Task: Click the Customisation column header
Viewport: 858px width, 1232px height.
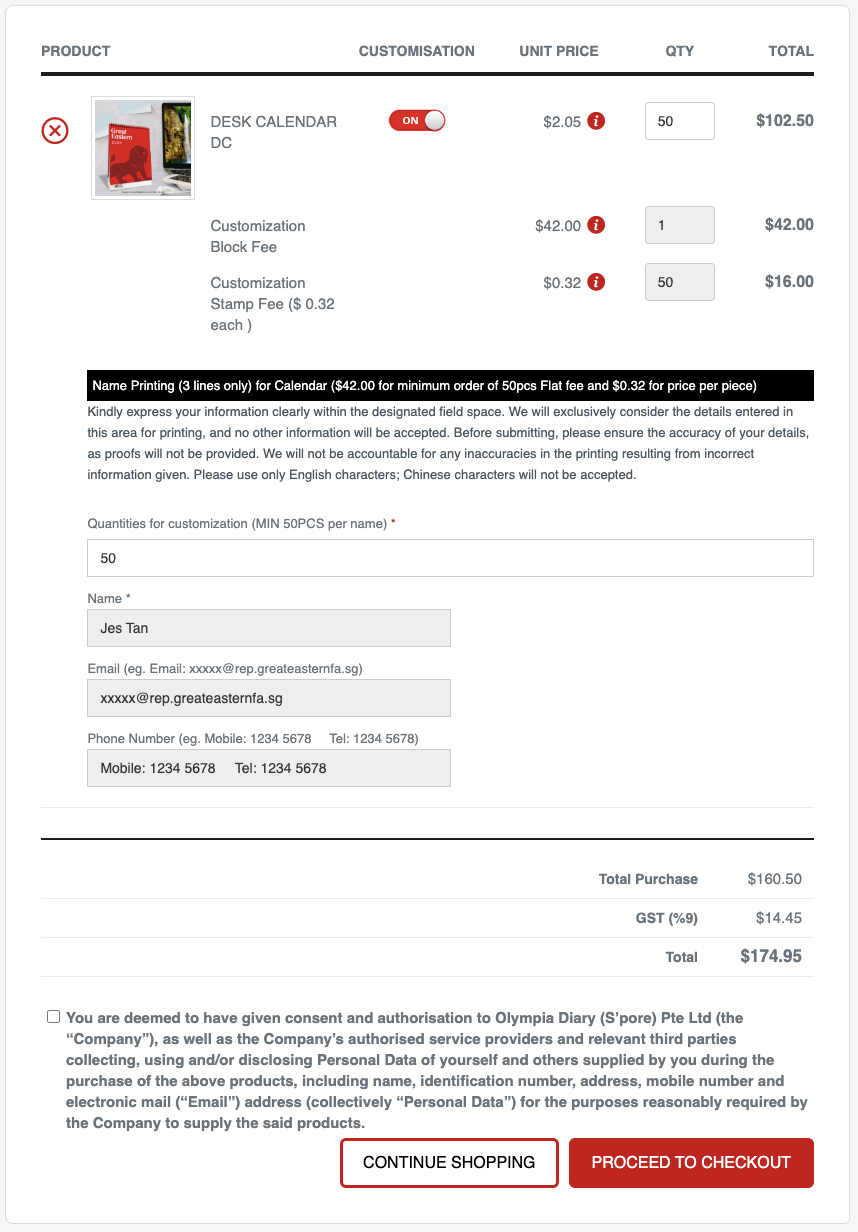Action: (x=416, y=51)
